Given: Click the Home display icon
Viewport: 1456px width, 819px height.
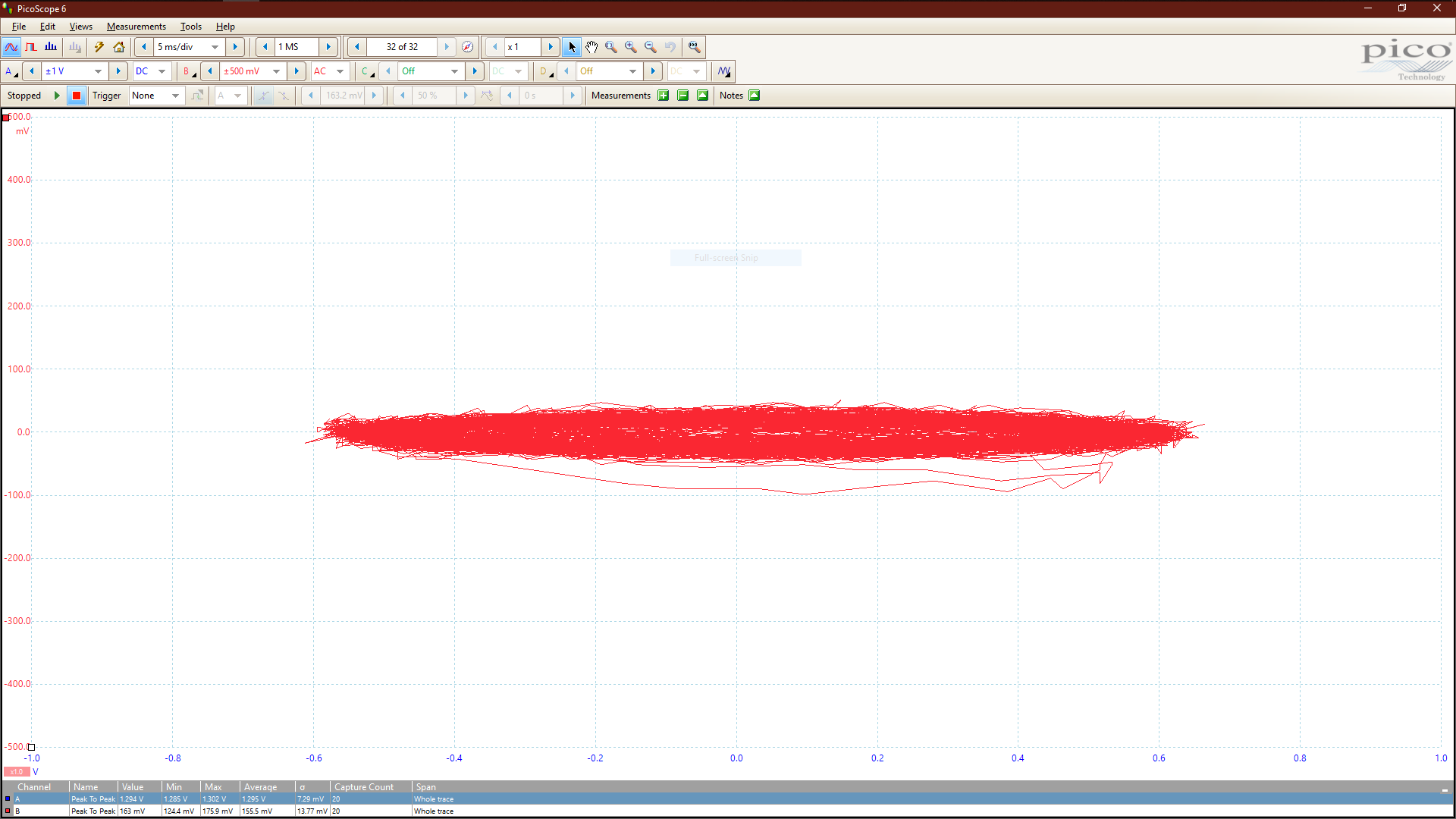Looking at the screenshot, I should pos(119,47).
